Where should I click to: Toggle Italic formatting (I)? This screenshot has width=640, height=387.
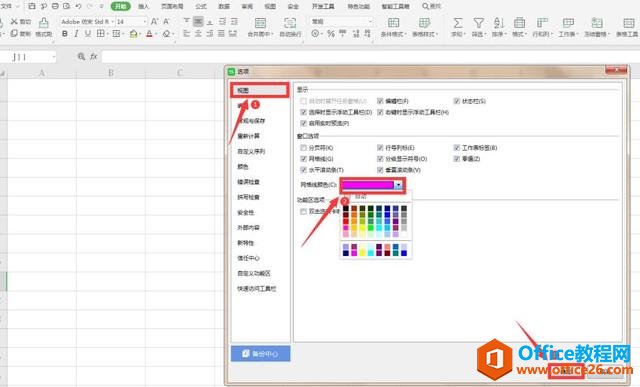coord(76,34)
